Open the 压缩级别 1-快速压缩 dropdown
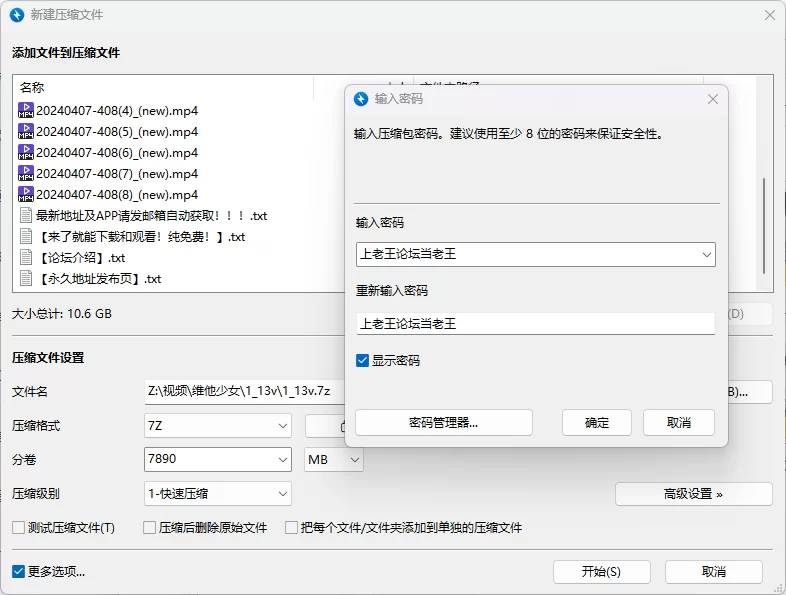The height and width of the screenshot is (595, 786). coord(283,494)
